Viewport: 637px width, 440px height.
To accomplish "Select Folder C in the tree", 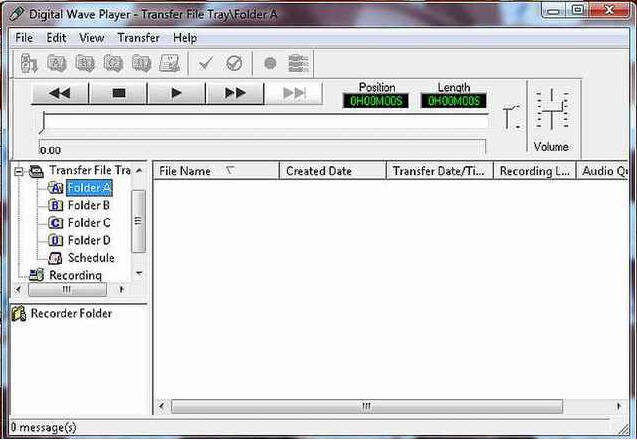I will tap(89, 223).
